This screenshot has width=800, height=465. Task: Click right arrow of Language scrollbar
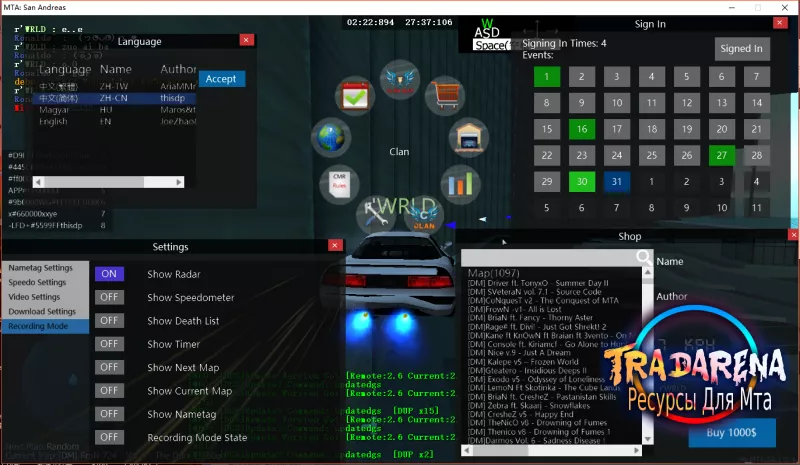pyautogui.click(x=179, y=182)
